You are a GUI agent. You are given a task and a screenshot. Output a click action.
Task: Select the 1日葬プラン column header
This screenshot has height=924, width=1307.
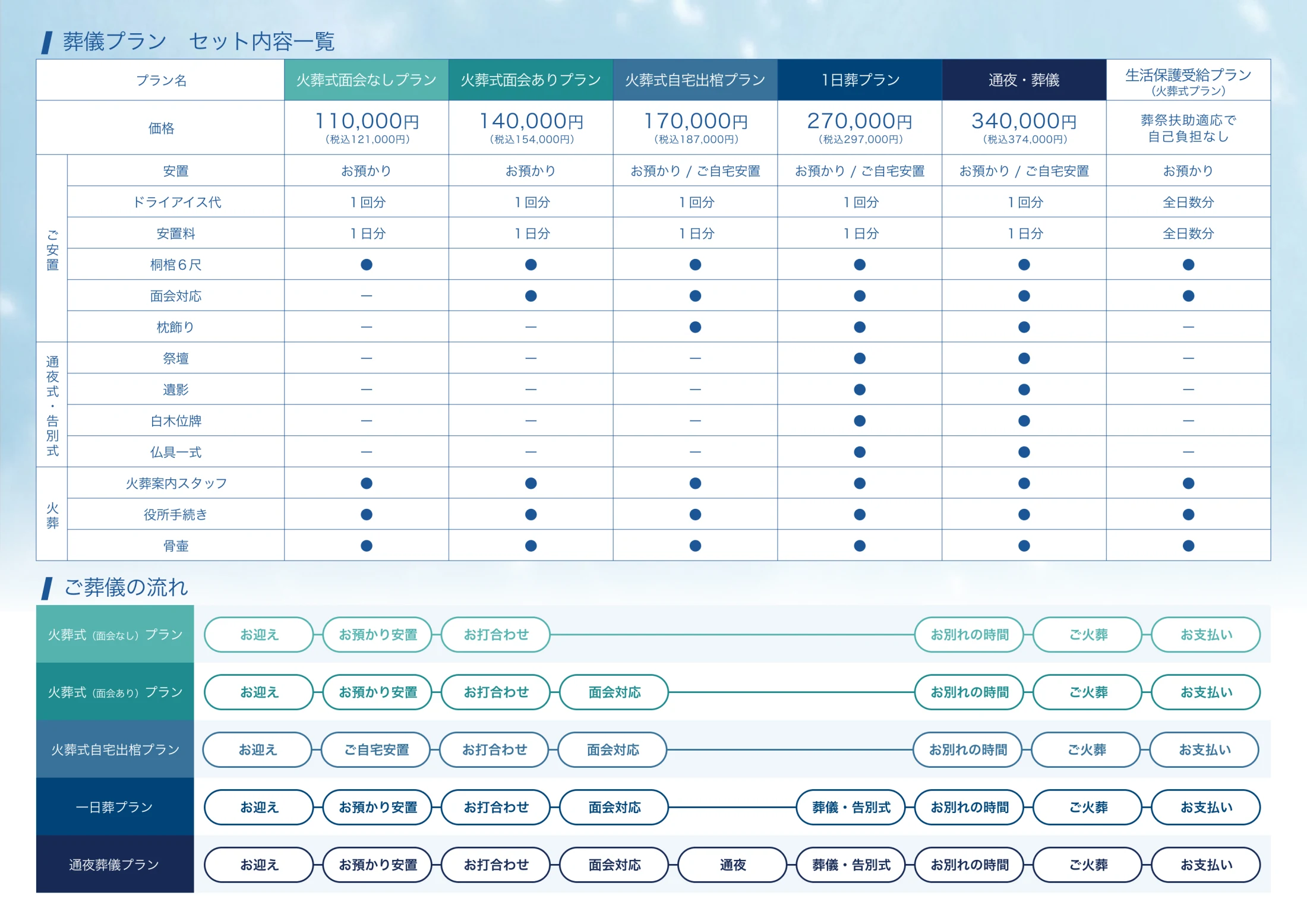860,80
